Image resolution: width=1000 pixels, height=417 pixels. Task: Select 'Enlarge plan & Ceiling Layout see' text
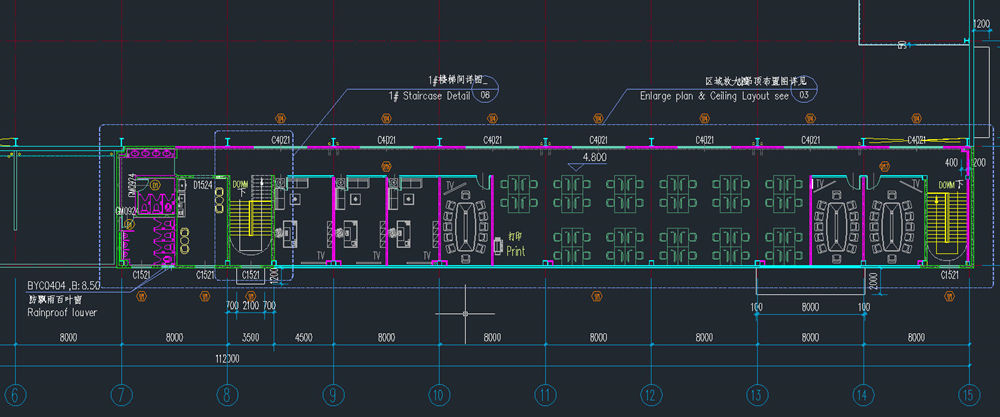pyautogui.click(x=714, y=96)
